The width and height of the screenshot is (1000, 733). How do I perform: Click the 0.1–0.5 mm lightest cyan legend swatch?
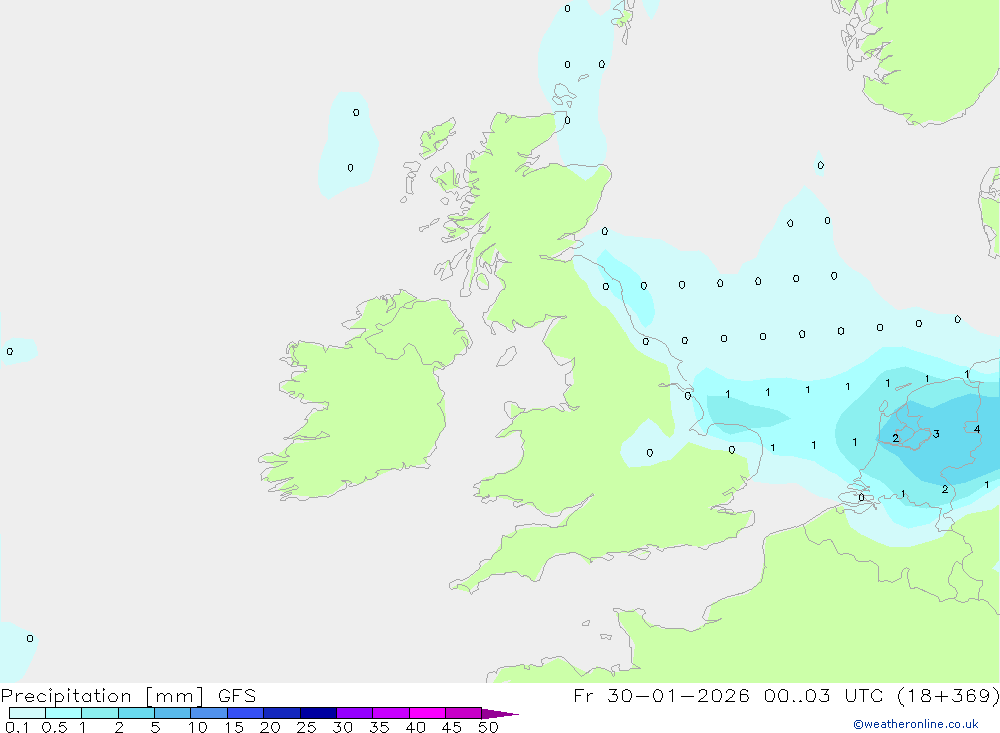point(27,713)
